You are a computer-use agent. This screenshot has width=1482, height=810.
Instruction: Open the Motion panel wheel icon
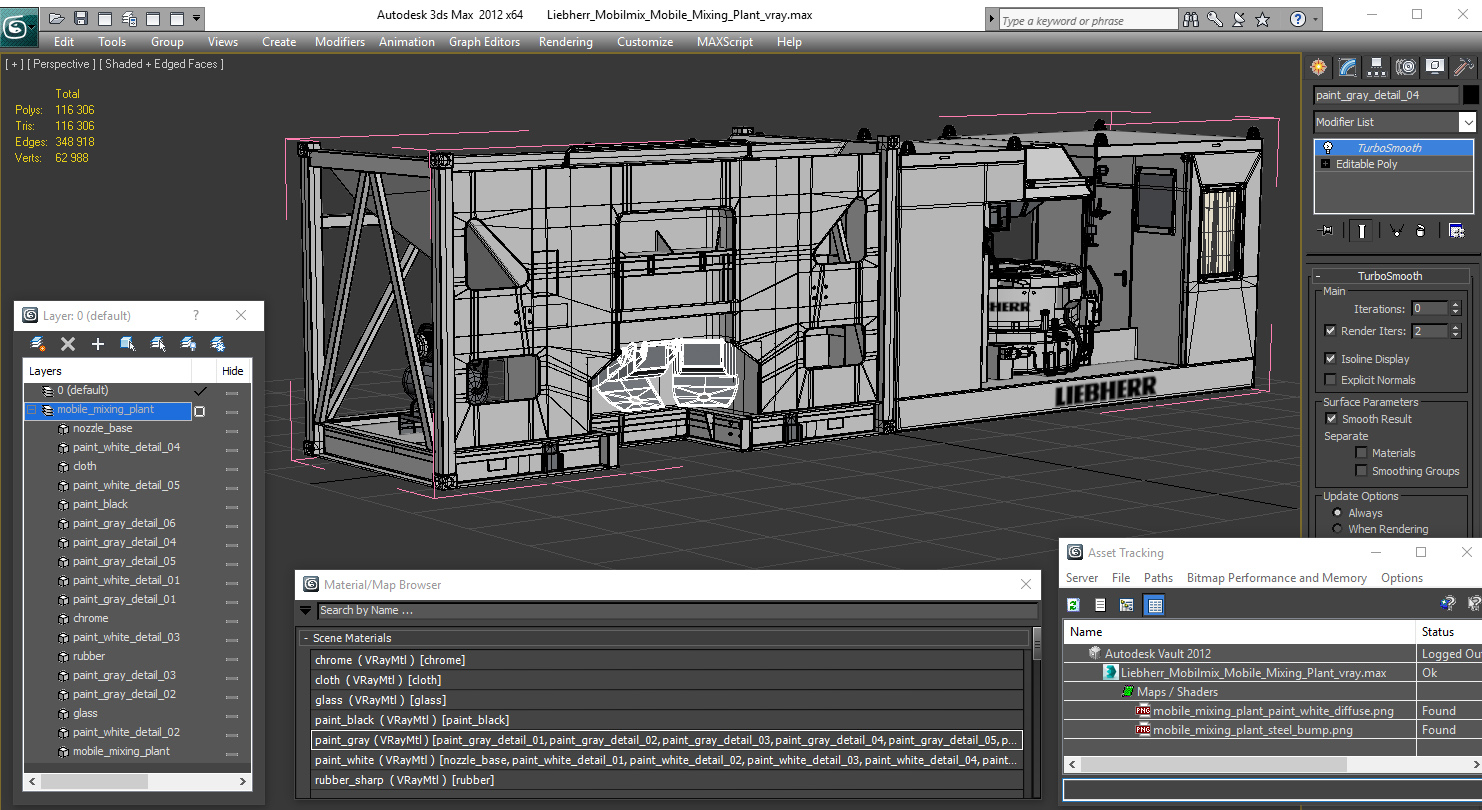coord(1406,67)
